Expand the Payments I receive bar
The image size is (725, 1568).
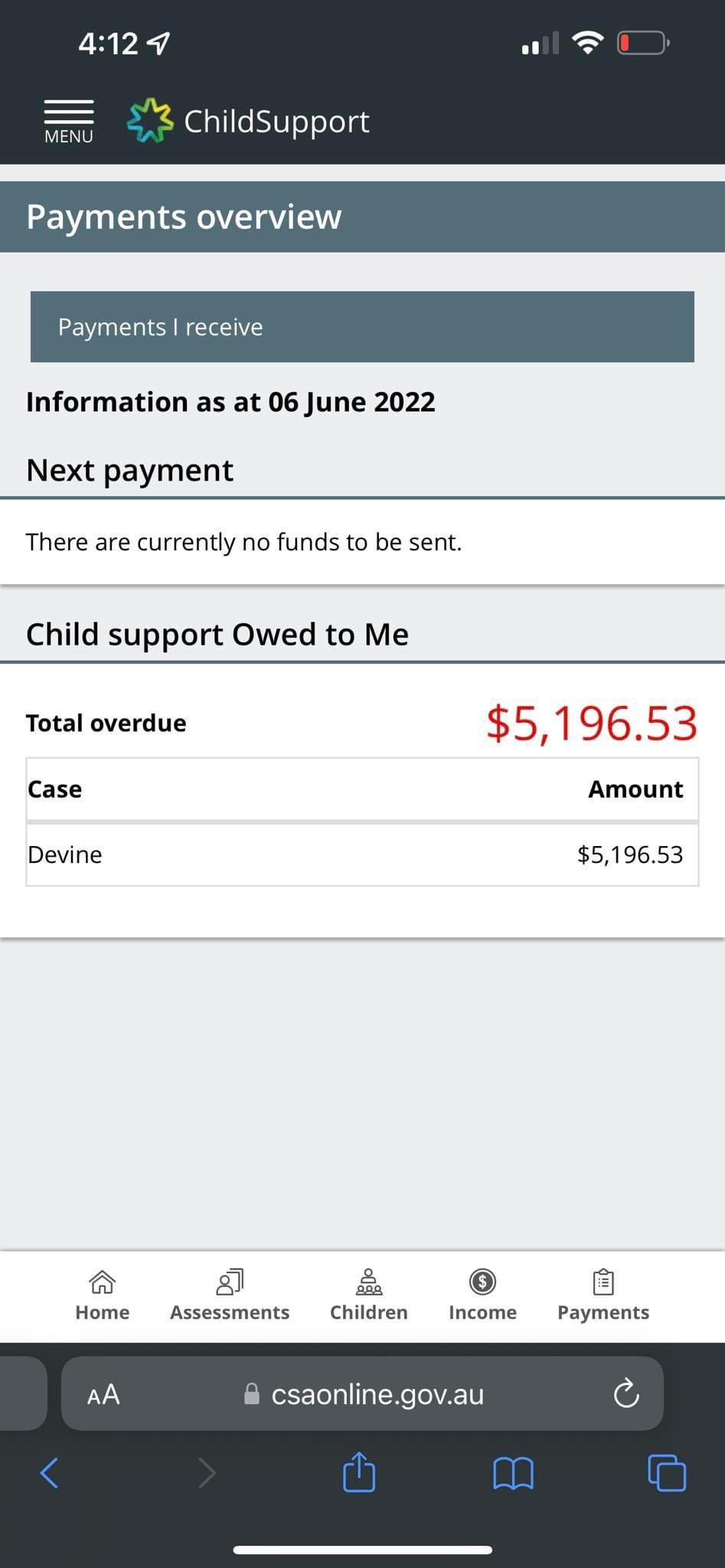tap(362, 327)
